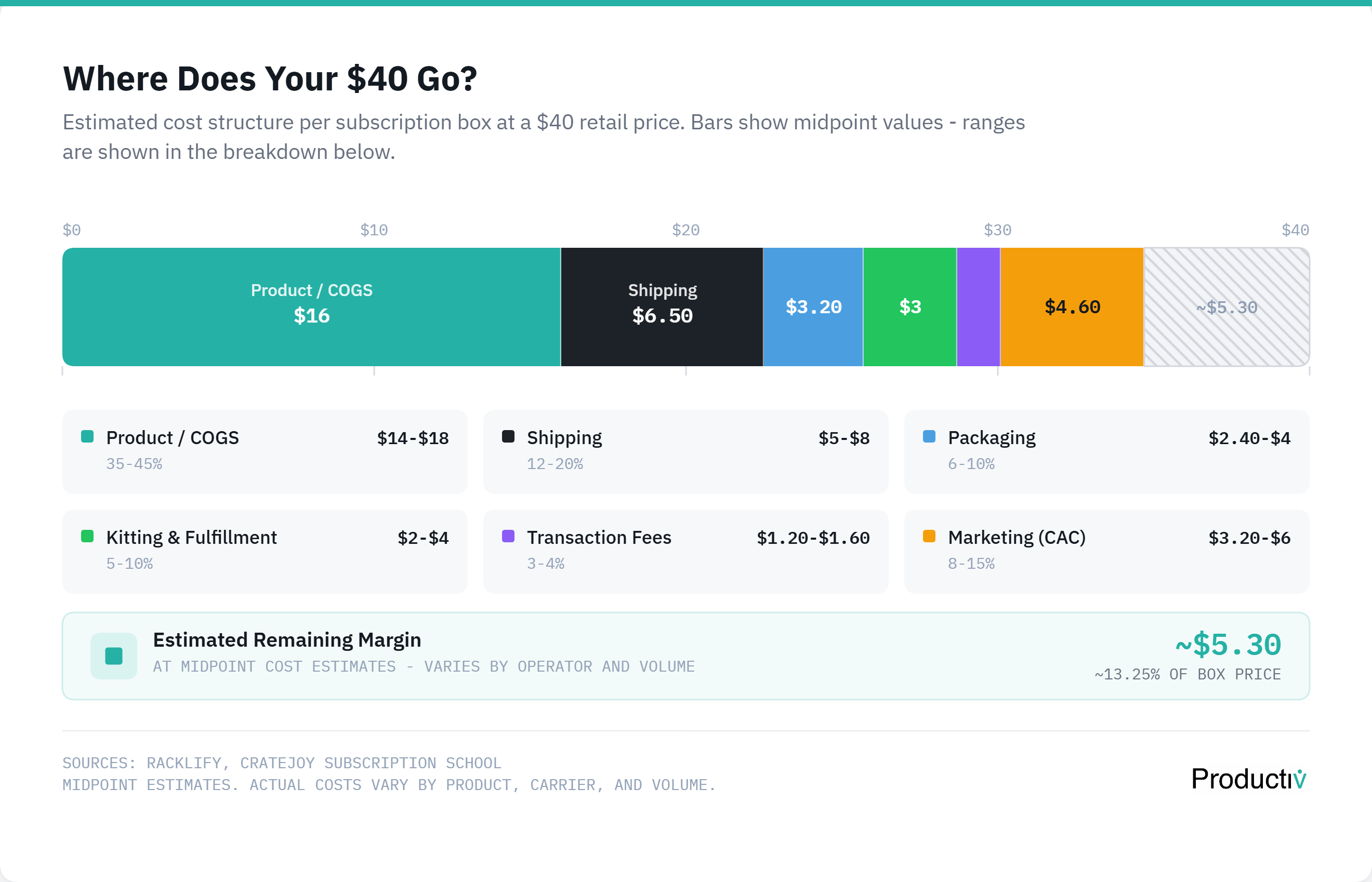
Task: Open the Packaging $2.40-$4 breakdown card
Action: click(1106, 451)
